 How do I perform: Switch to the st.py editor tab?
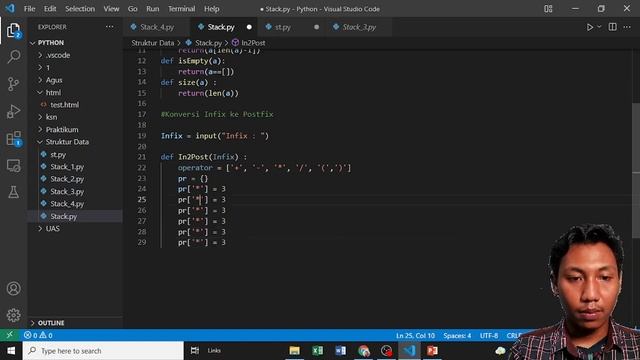click(282, 27)
